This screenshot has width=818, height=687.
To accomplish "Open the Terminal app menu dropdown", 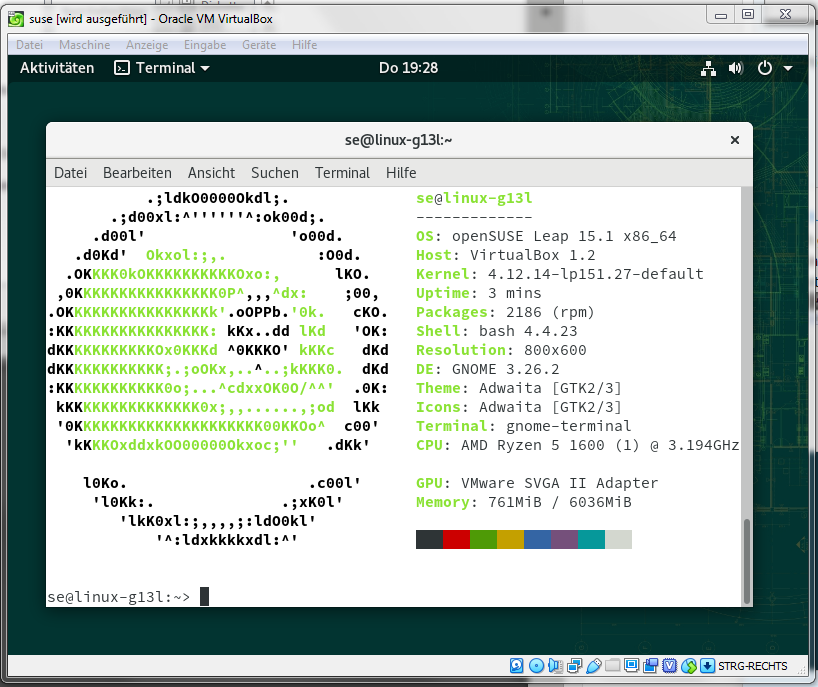I will (161, 68).
